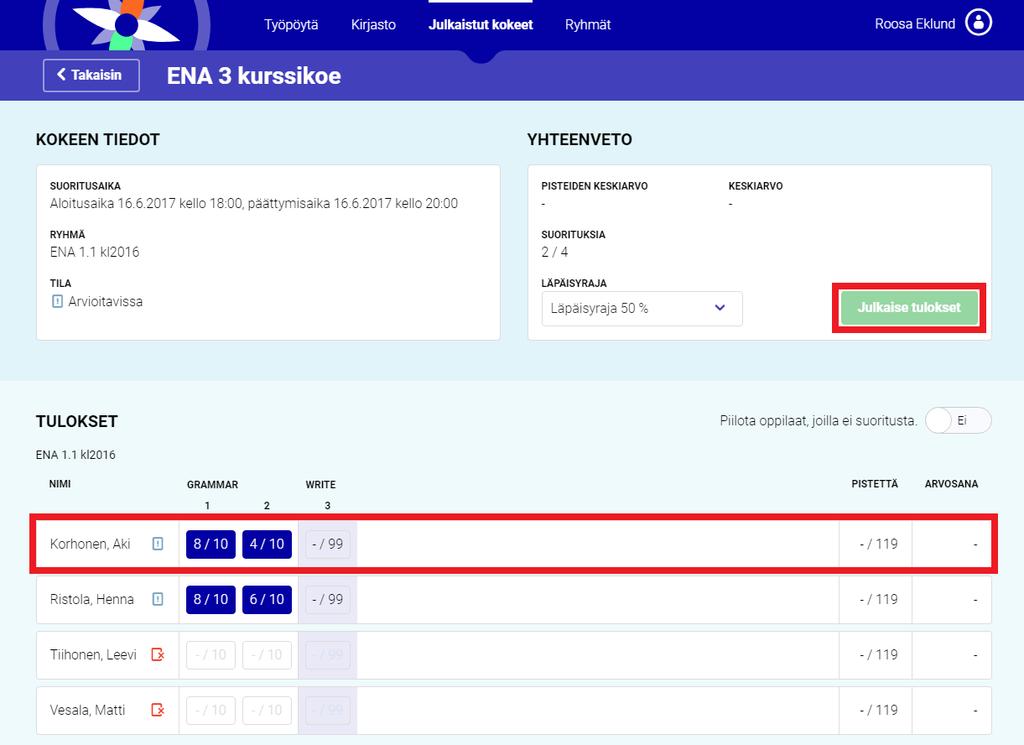
Task: Click the GRAMMAR column header
Action: click(x=212, y=484)
